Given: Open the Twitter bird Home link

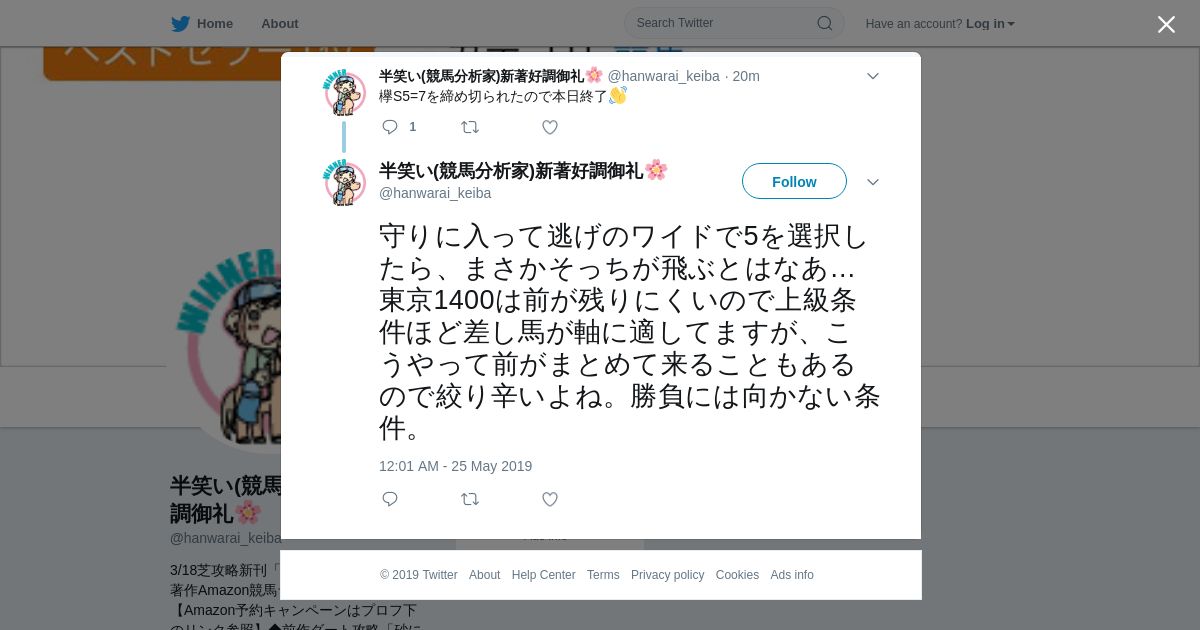Looking at the screenshot, I should [202, 23].
